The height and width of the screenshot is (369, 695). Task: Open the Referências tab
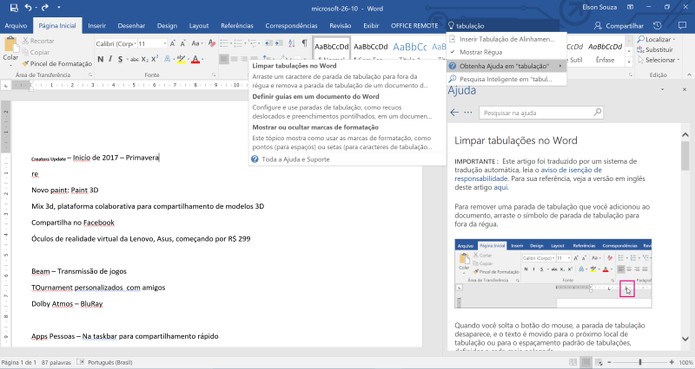(x=237, y=26)
